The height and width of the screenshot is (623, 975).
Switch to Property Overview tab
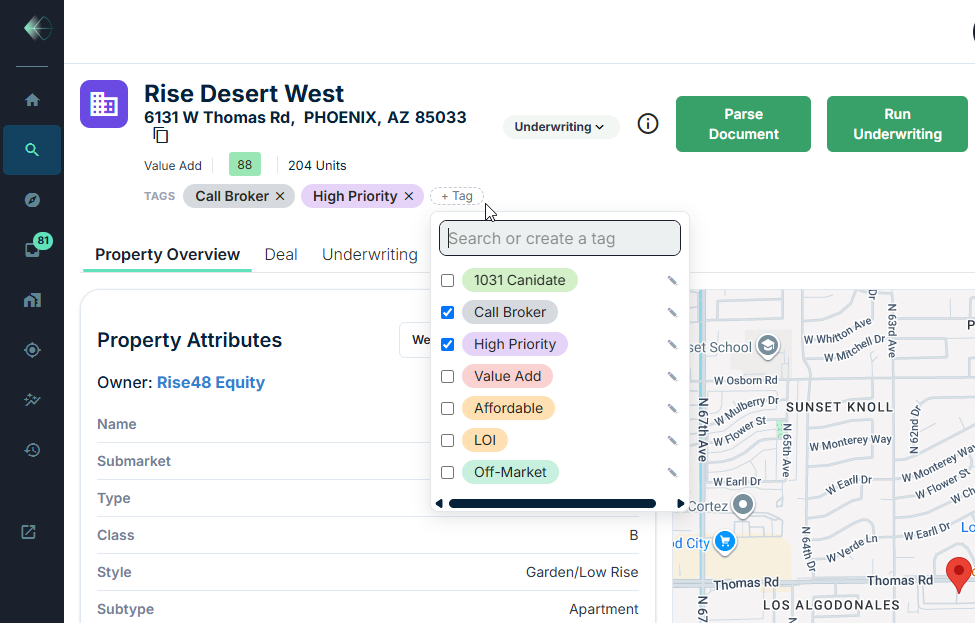(x=167, y=254)
